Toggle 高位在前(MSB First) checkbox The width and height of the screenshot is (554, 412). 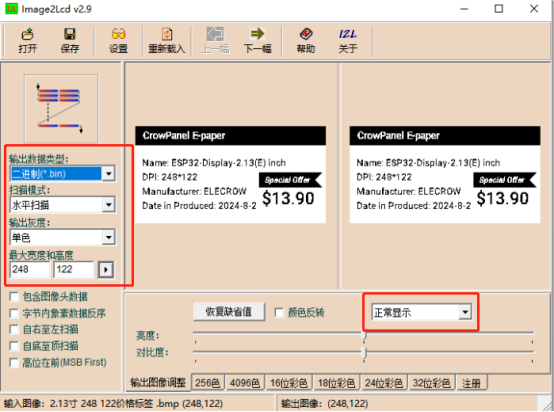pos(14,363)
